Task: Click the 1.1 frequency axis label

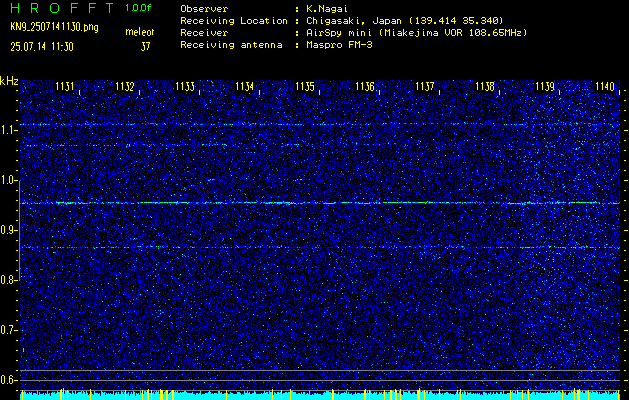Action: tap(8, 131)
